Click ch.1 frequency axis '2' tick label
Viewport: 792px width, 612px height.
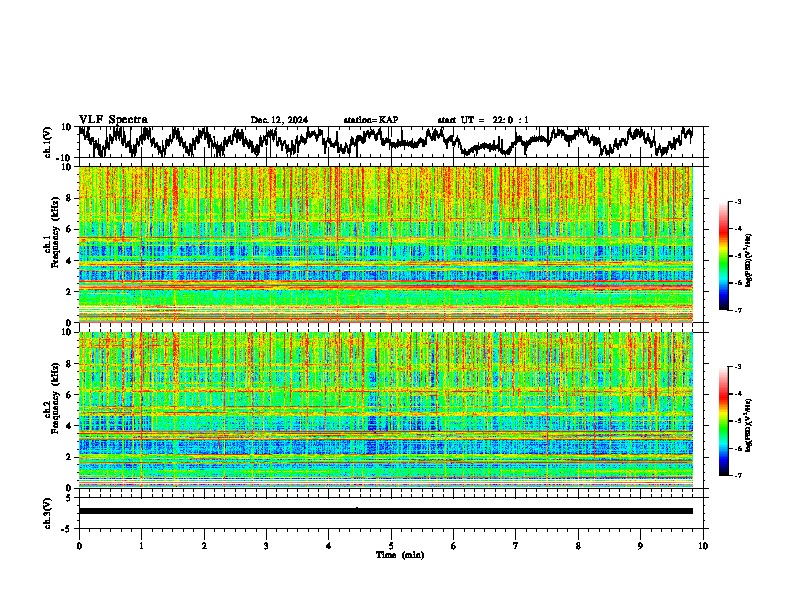point(69,291)
